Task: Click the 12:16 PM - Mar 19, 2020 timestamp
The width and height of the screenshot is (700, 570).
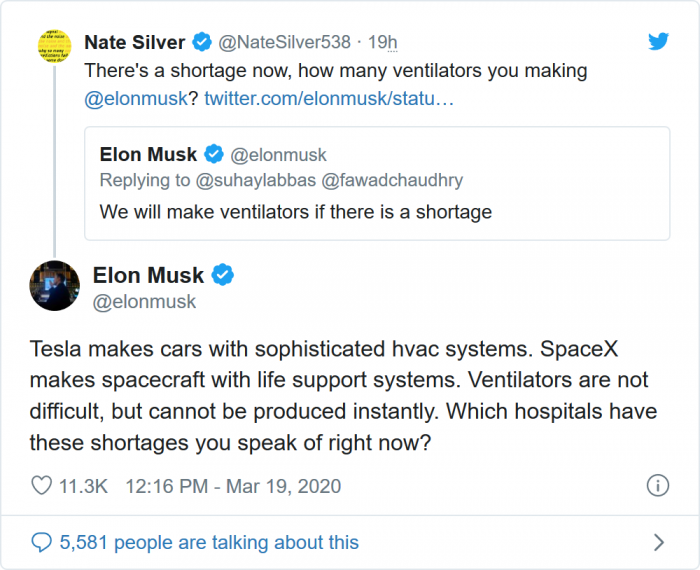Action: (x=233, y=487)
